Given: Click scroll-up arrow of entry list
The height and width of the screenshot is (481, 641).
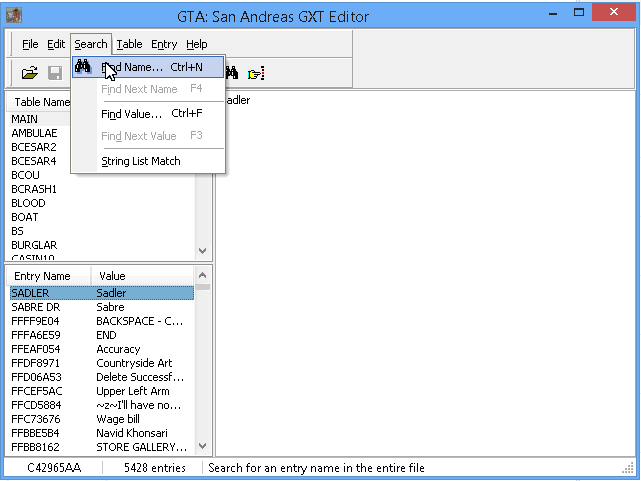Looking at the screenshot, I should [x=202, y=275].
